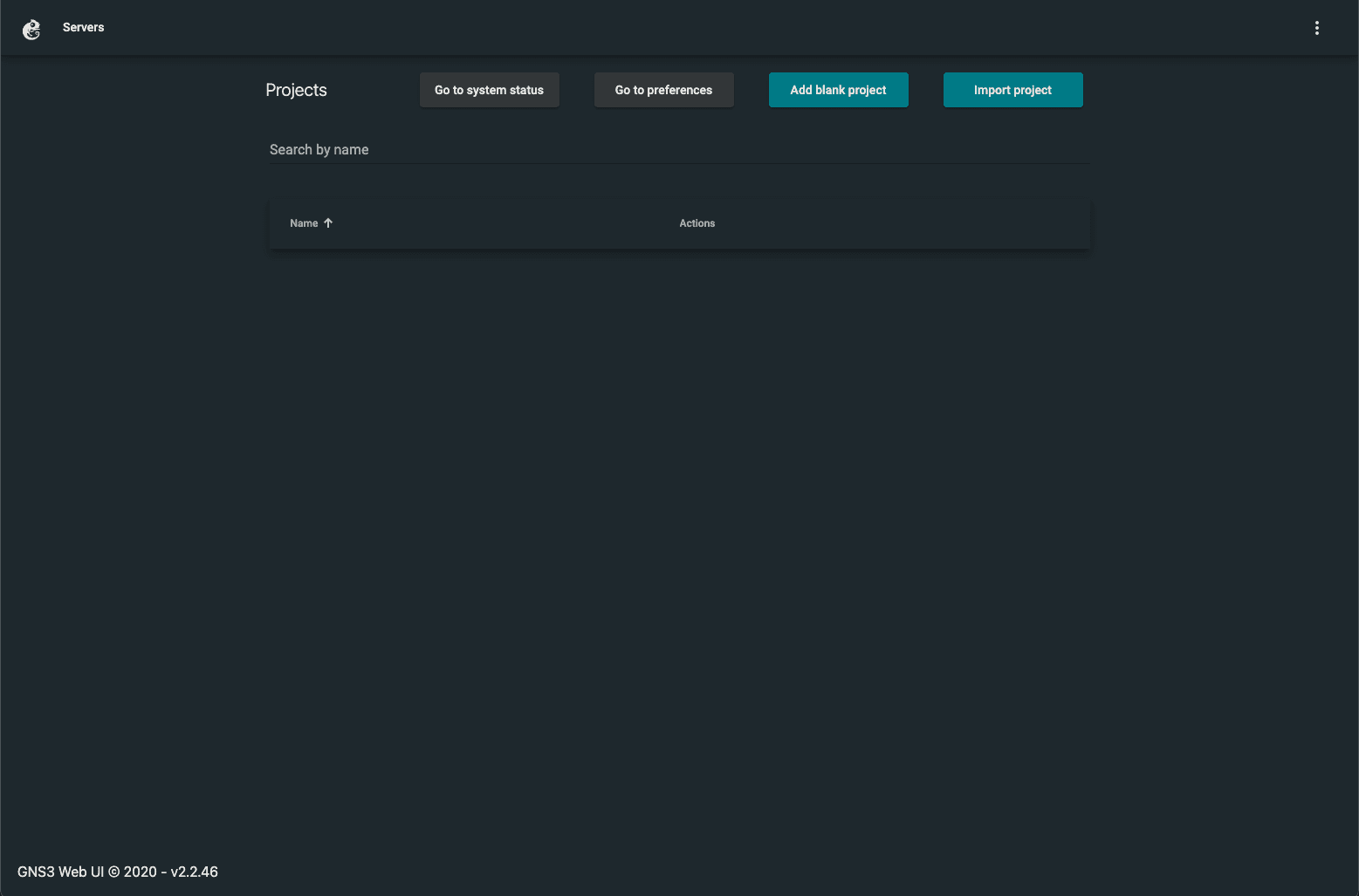Click the word 'status' on the system status button

click(x=526, y=90)
